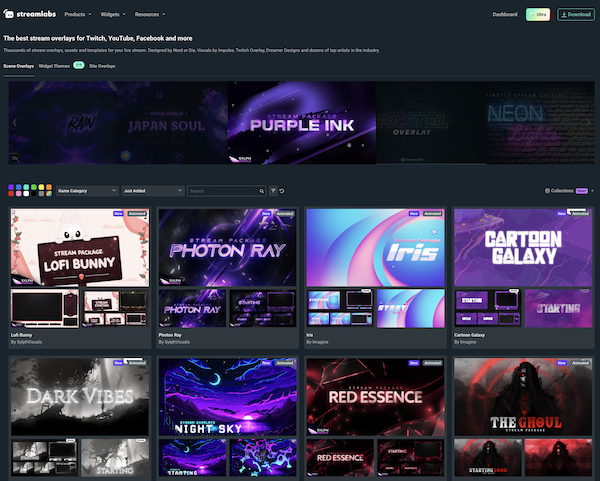Viewport: 600px width, 481px height.
Task: Select the blue color filter swatch
Action: (18, 187)
